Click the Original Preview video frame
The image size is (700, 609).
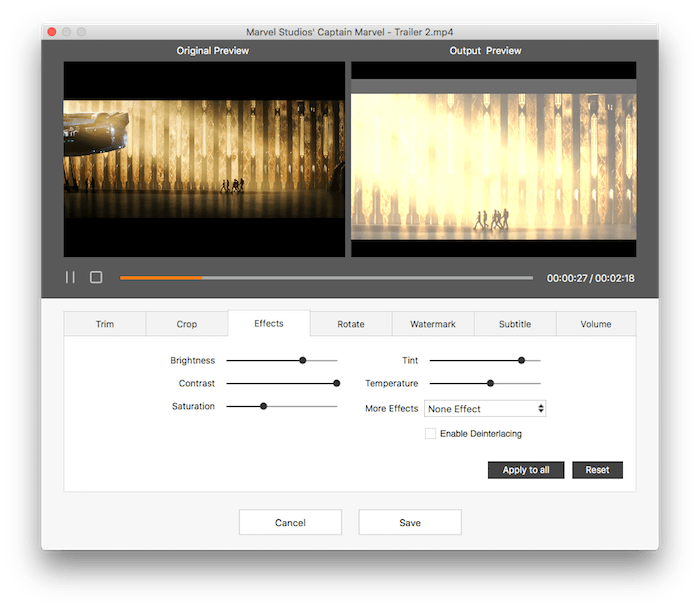coord(204,159)
